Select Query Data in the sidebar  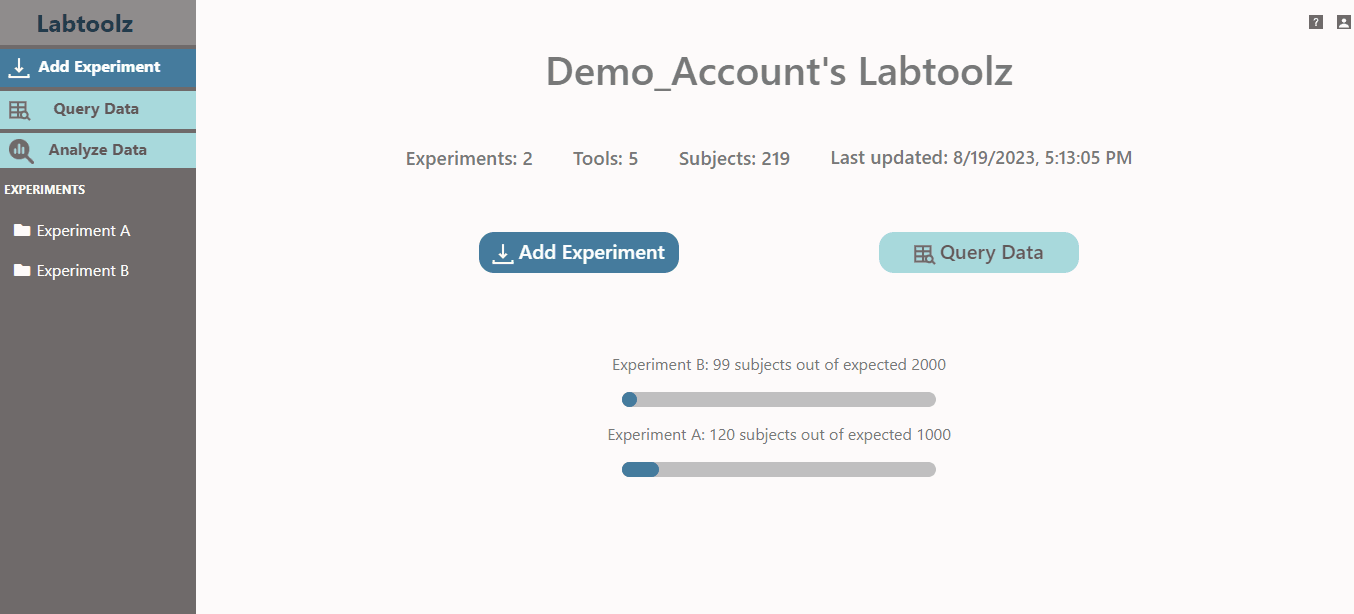pos(98,109)
